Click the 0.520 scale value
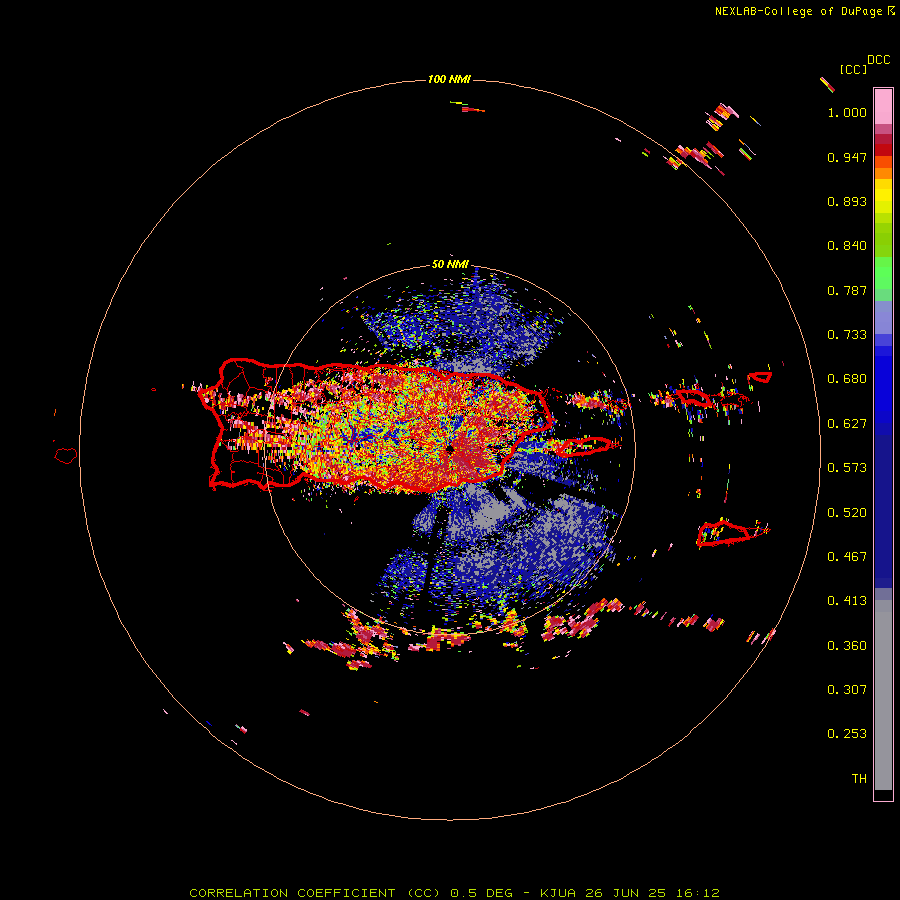Screen dimensions: 900x900 847,513
